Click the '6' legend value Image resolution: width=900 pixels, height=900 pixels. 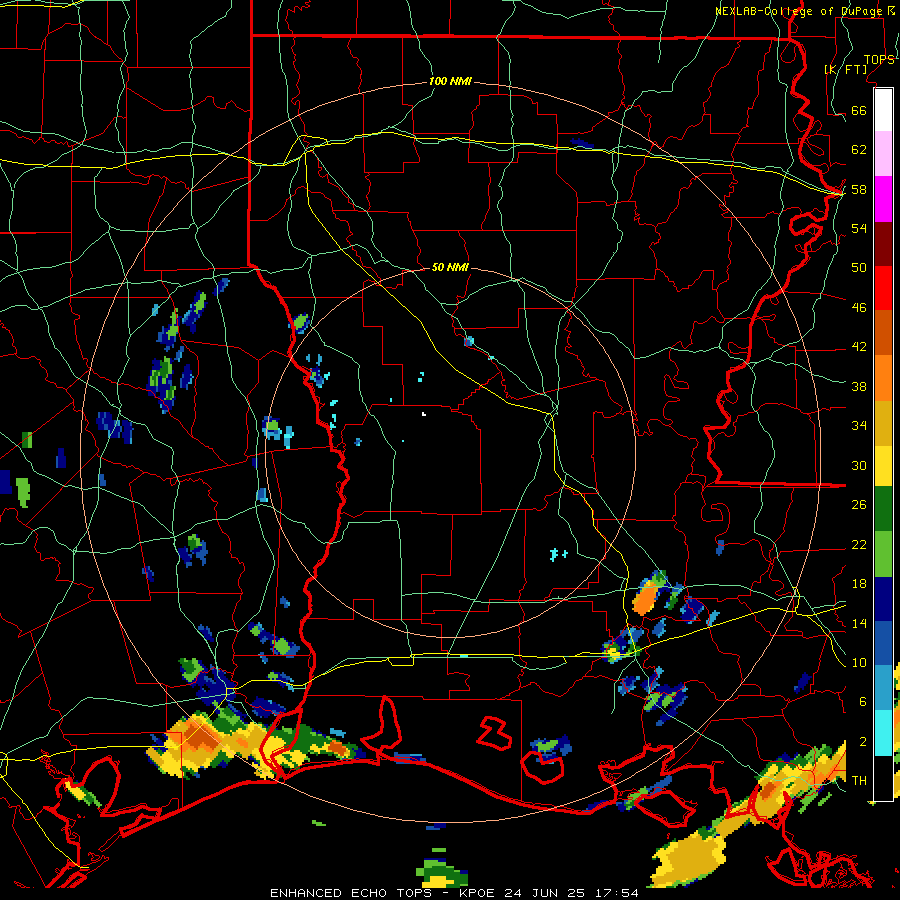coord(863,701)
